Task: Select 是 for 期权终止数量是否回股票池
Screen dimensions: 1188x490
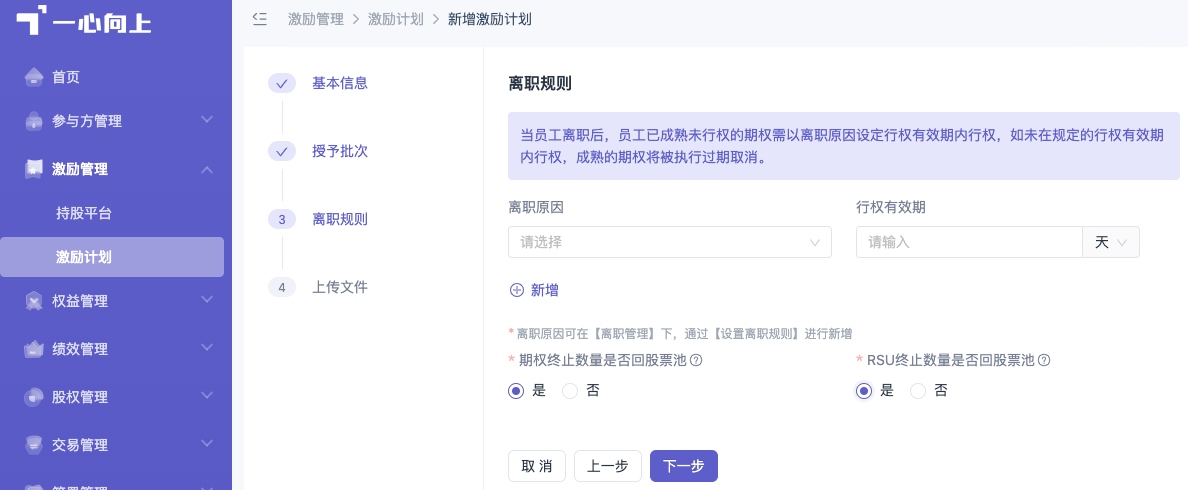Action: 516,391
